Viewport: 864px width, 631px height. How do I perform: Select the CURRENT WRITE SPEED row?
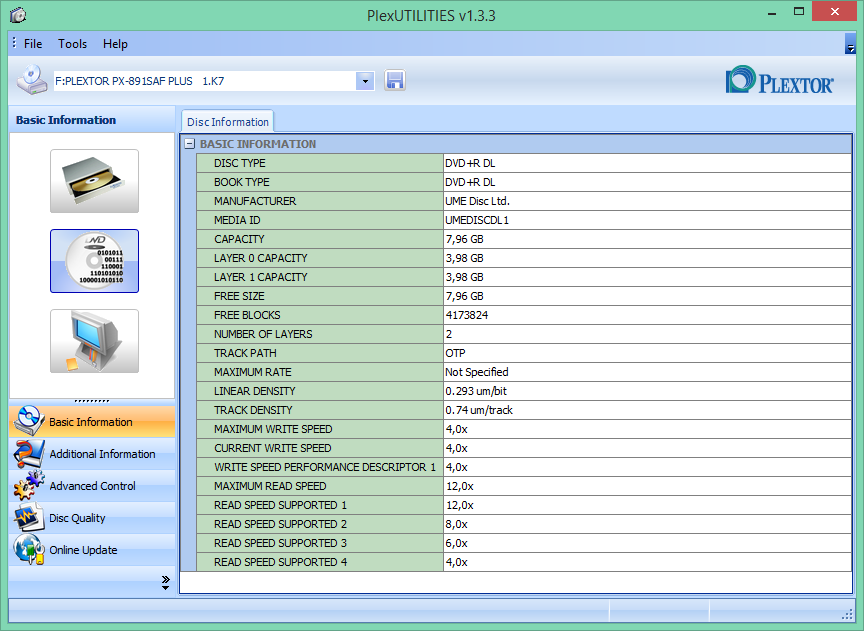click(x=524, y=448)
